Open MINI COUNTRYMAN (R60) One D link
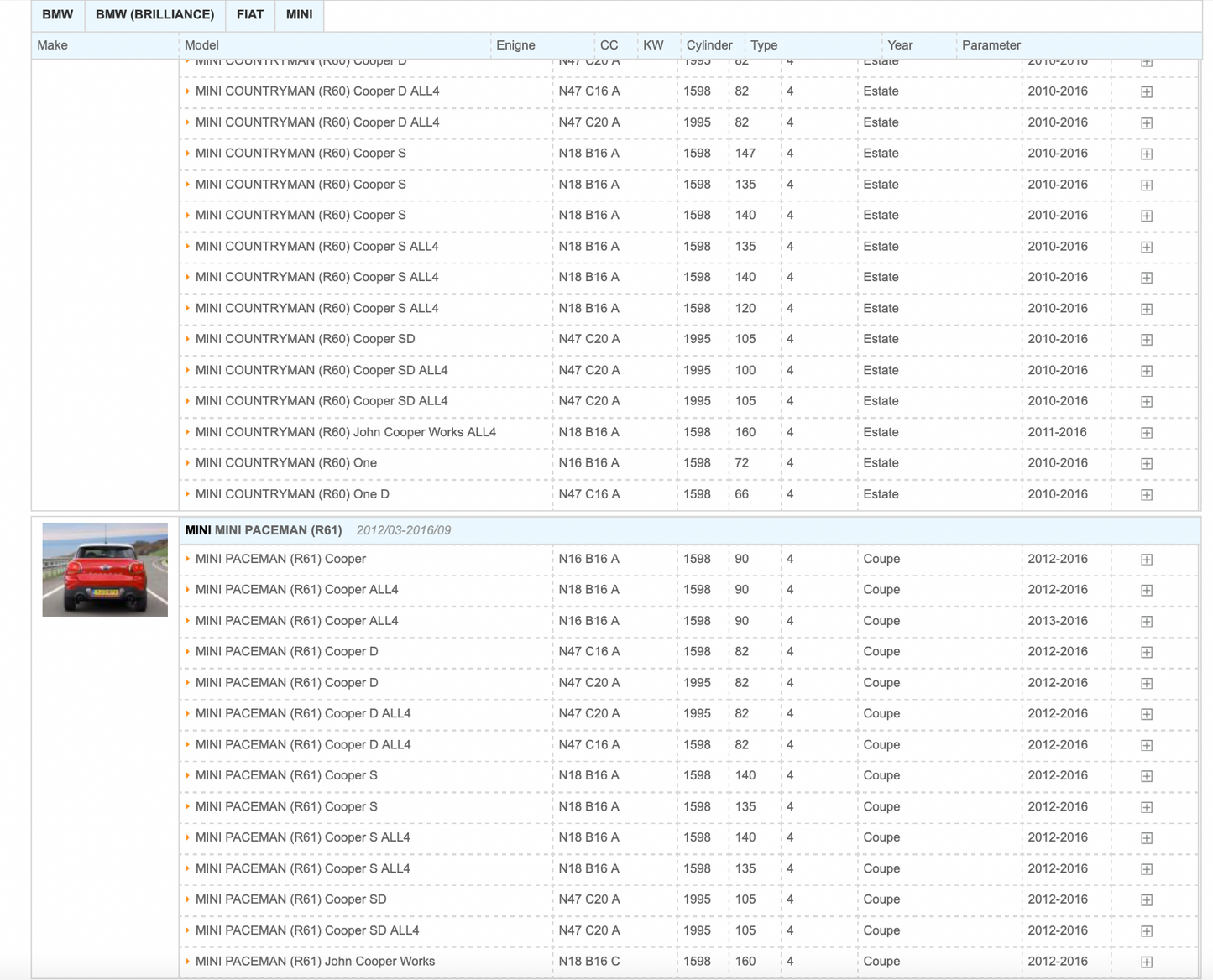 [292, 494]
